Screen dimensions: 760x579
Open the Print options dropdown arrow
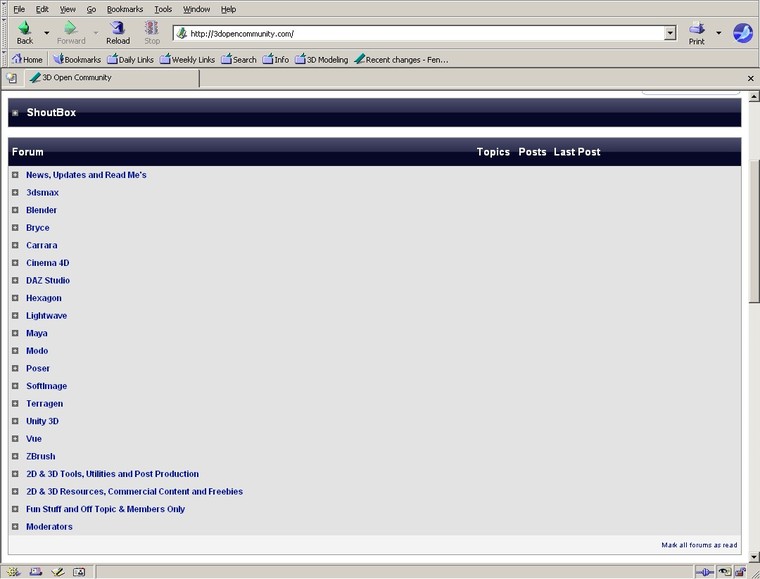tap(718, 33)
